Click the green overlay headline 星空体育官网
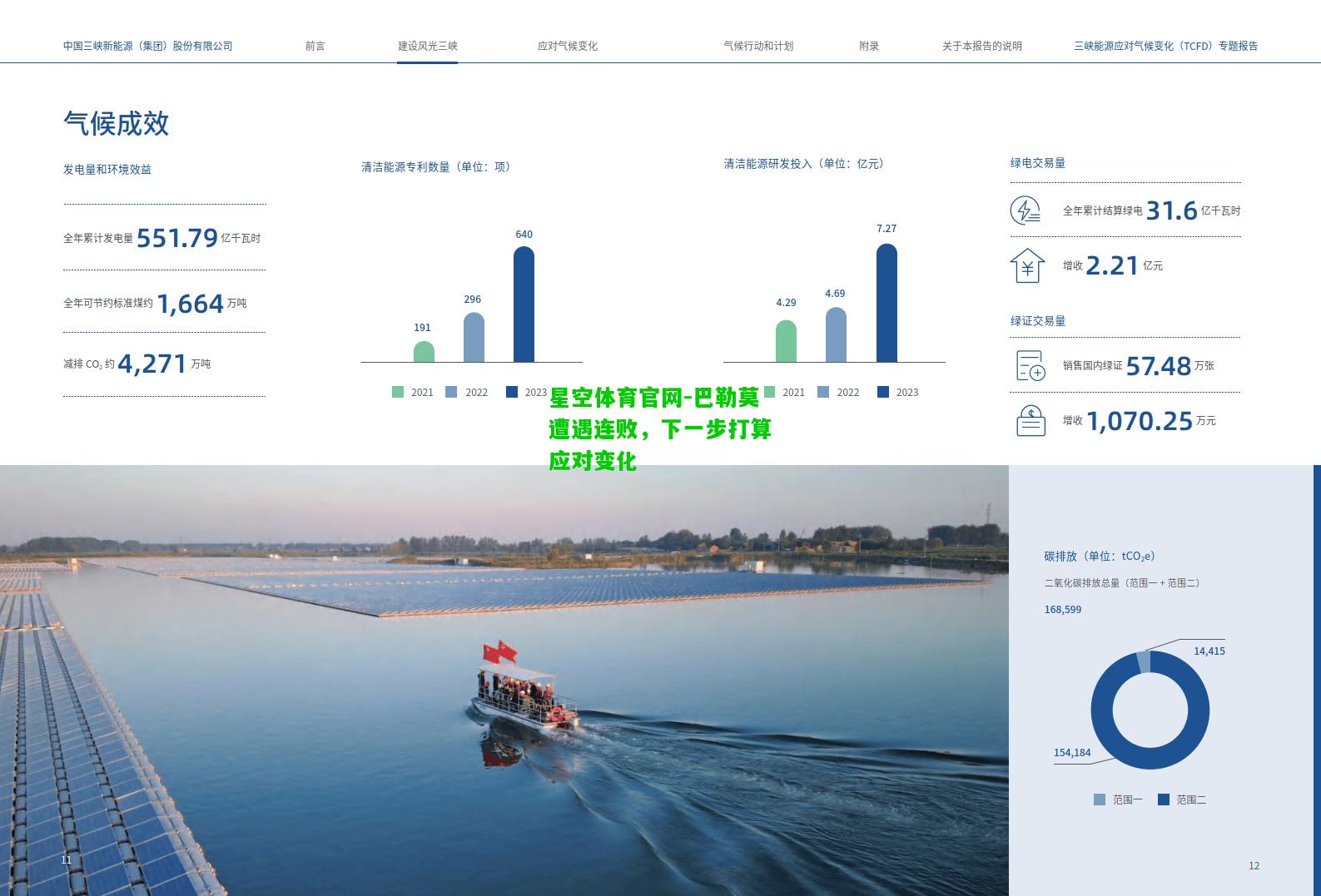Screen dimensions: 1321x896 click(x=660, y=429)
